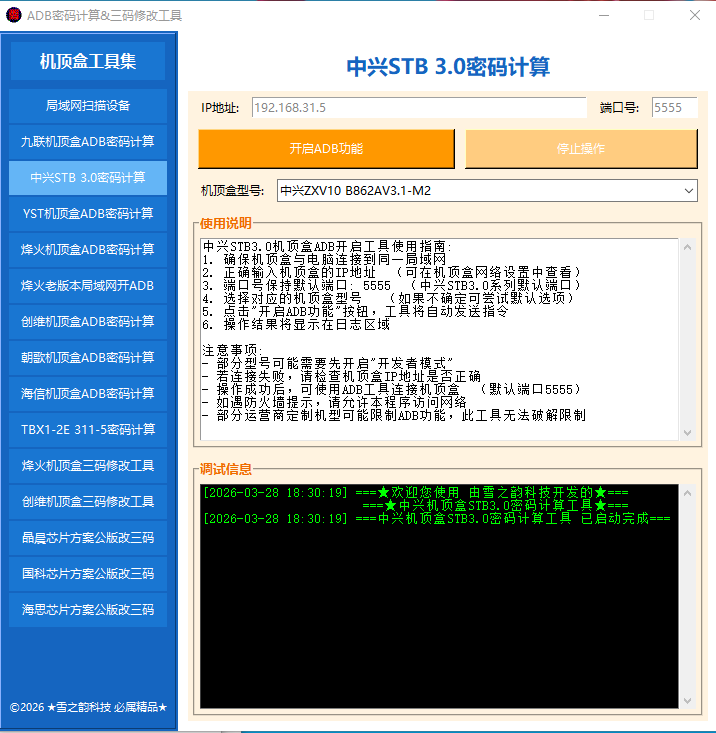Open YST机顶盒ADB密码计算 tool
Screen dimensions: 716x733
[x=88, y=214]
